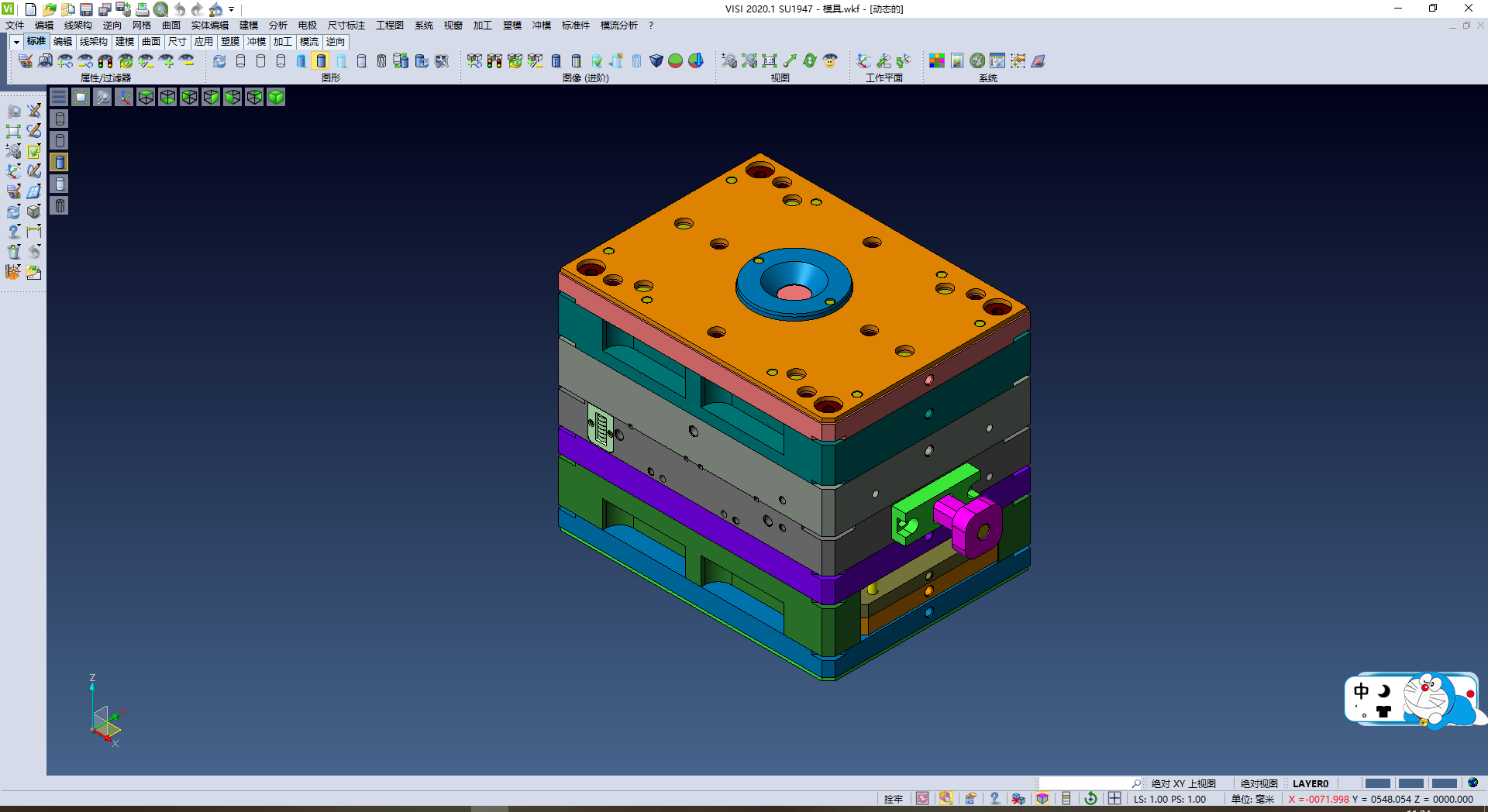Click the status bar search input field
The width and height of the screenshot is (1488, 812).
[x=1085, y=783]
